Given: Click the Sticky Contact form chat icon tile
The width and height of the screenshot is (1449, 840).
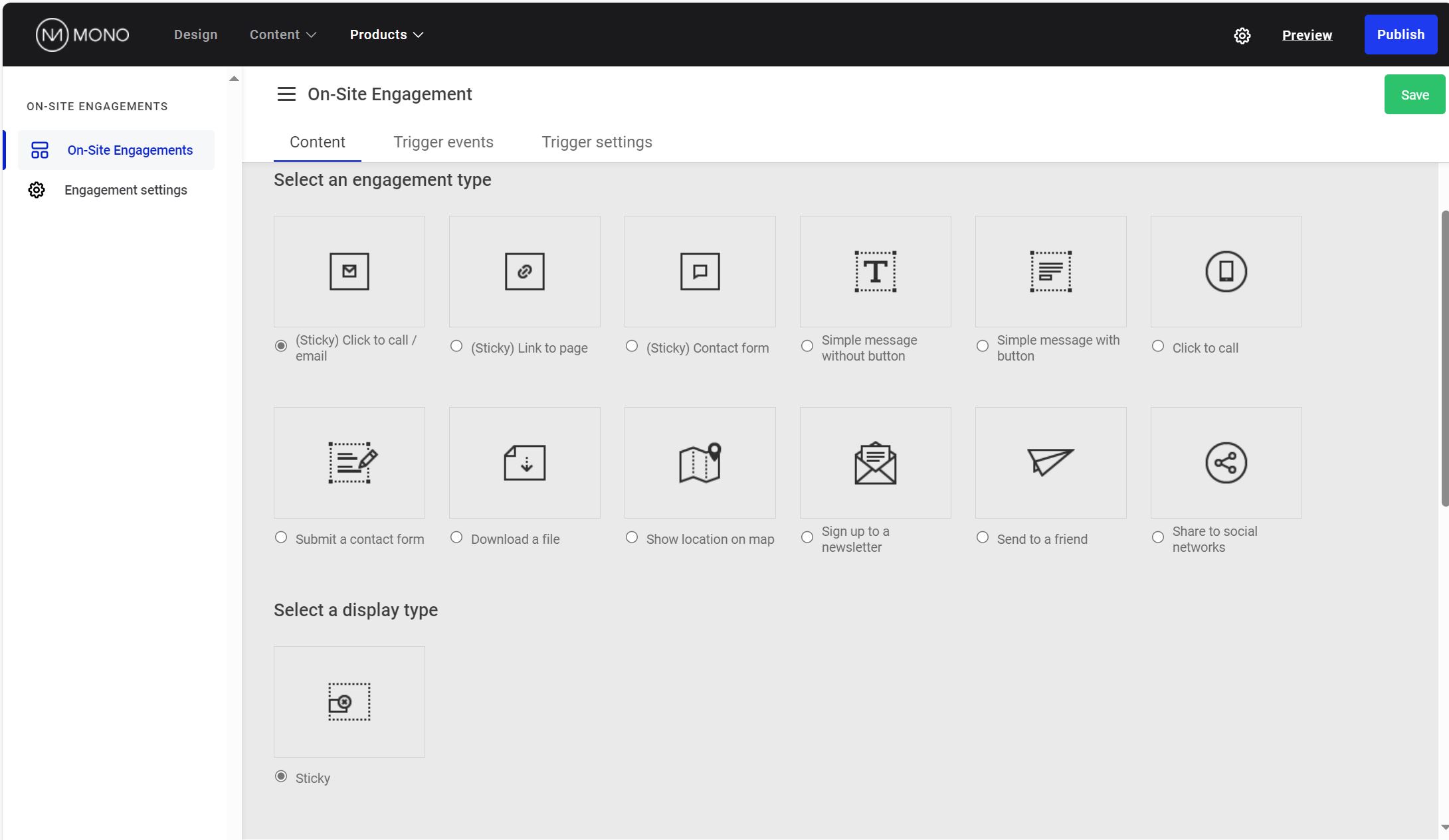Looking at the screenshot, I should [x=700, y=271].
